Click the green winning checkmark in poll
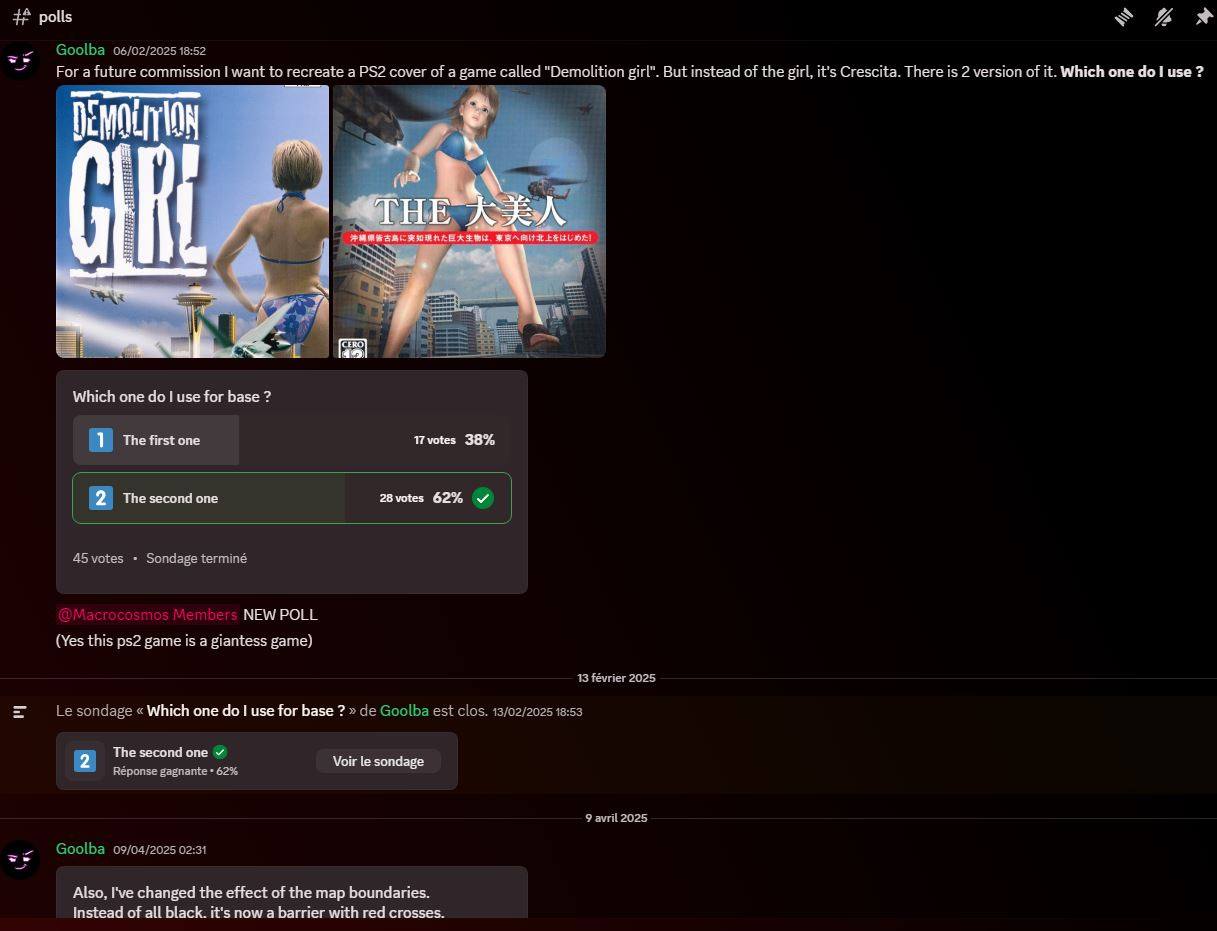 pyautogui.click(x=483, y=498)
